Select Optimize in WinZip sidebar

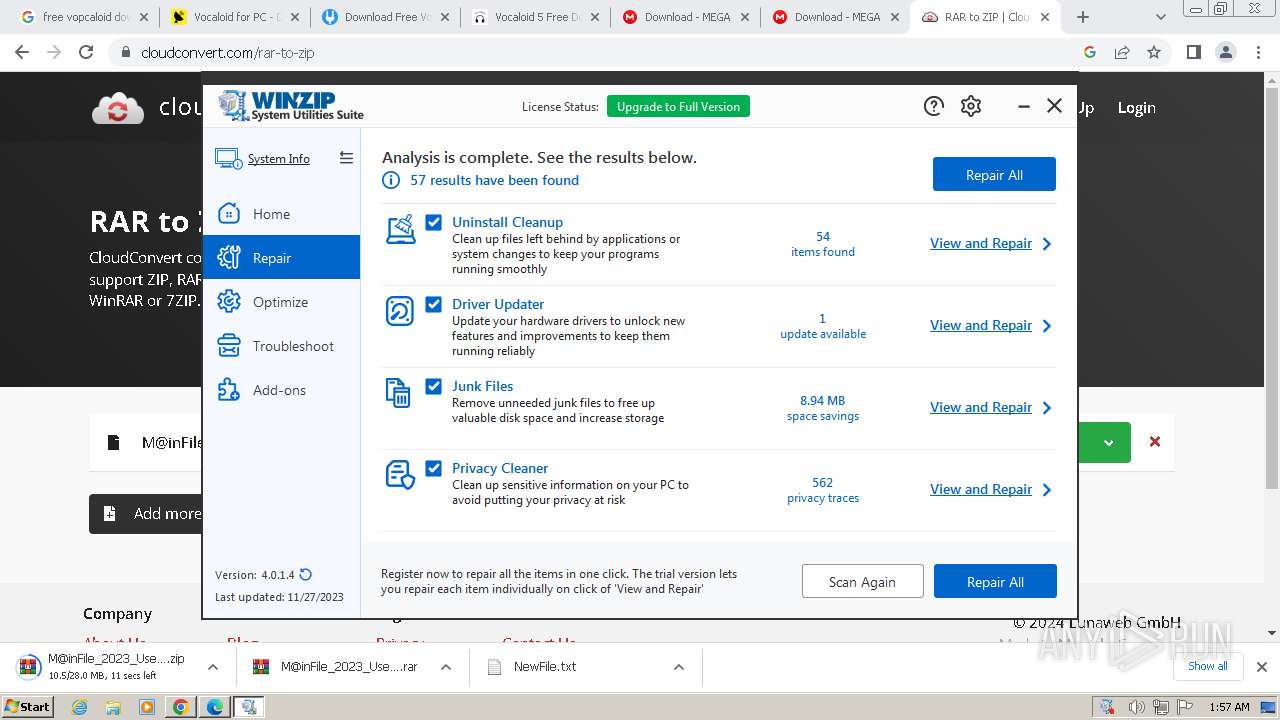(281, 302)
